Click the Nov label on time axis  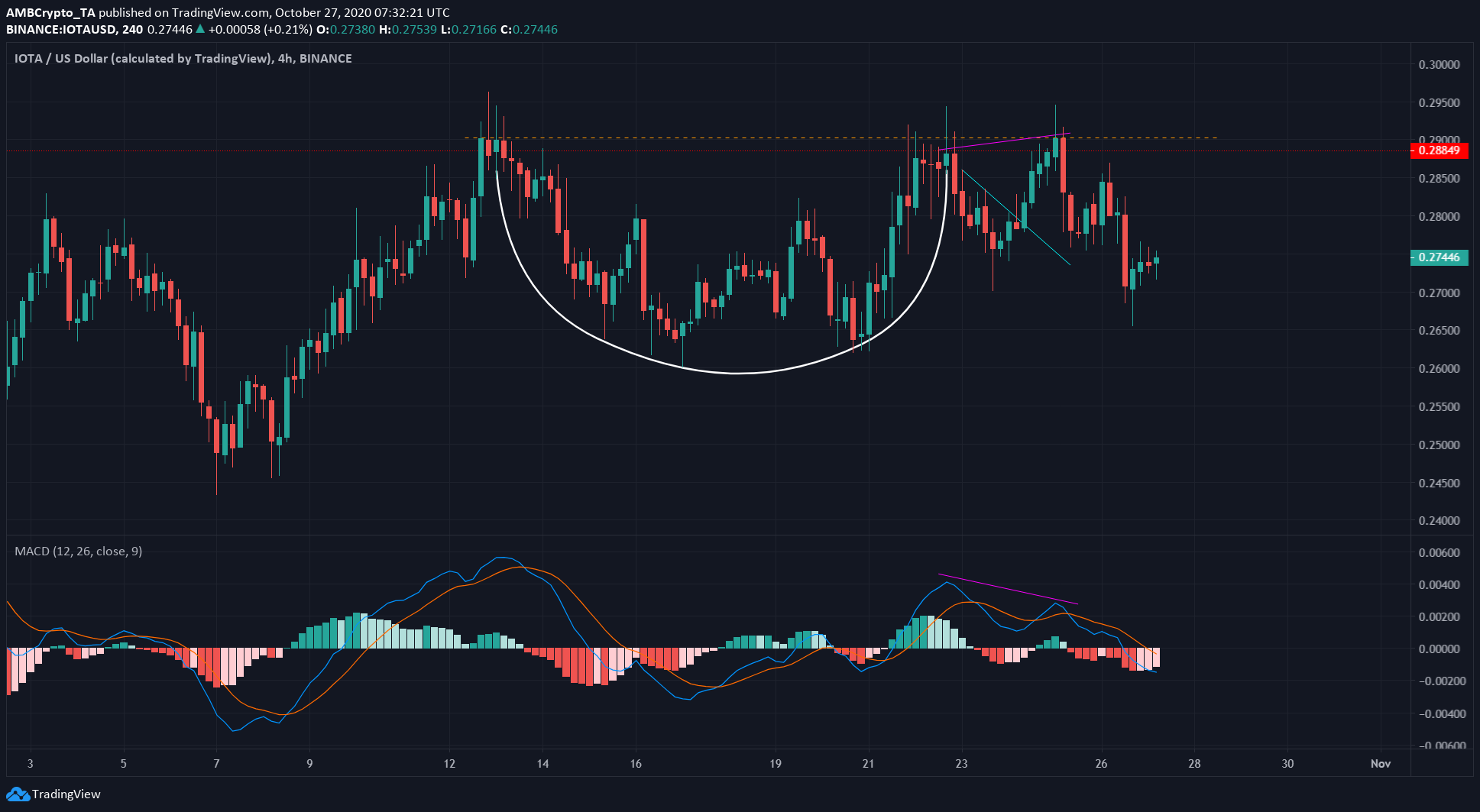[x=1381, y=764]
